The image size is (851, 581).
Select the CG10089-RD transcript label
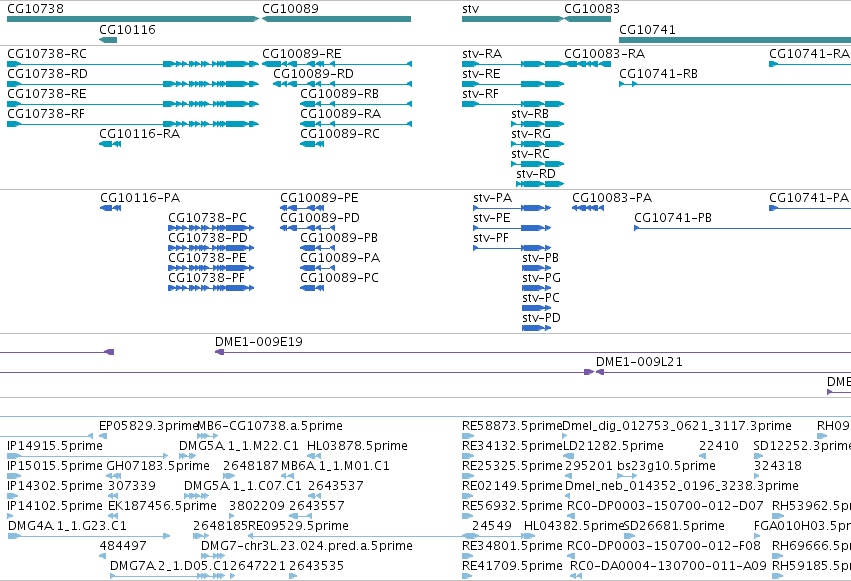(313, 74)
